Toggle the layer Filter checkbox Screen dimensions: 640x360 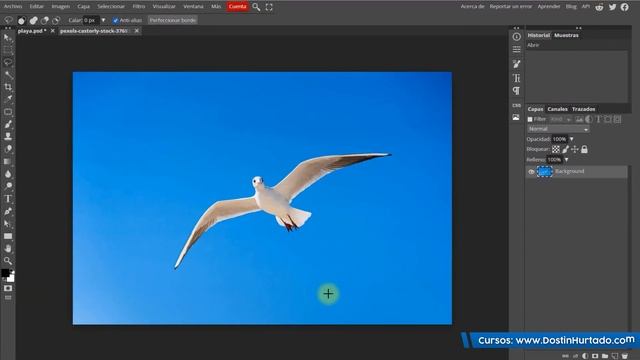tap(530, 120)
